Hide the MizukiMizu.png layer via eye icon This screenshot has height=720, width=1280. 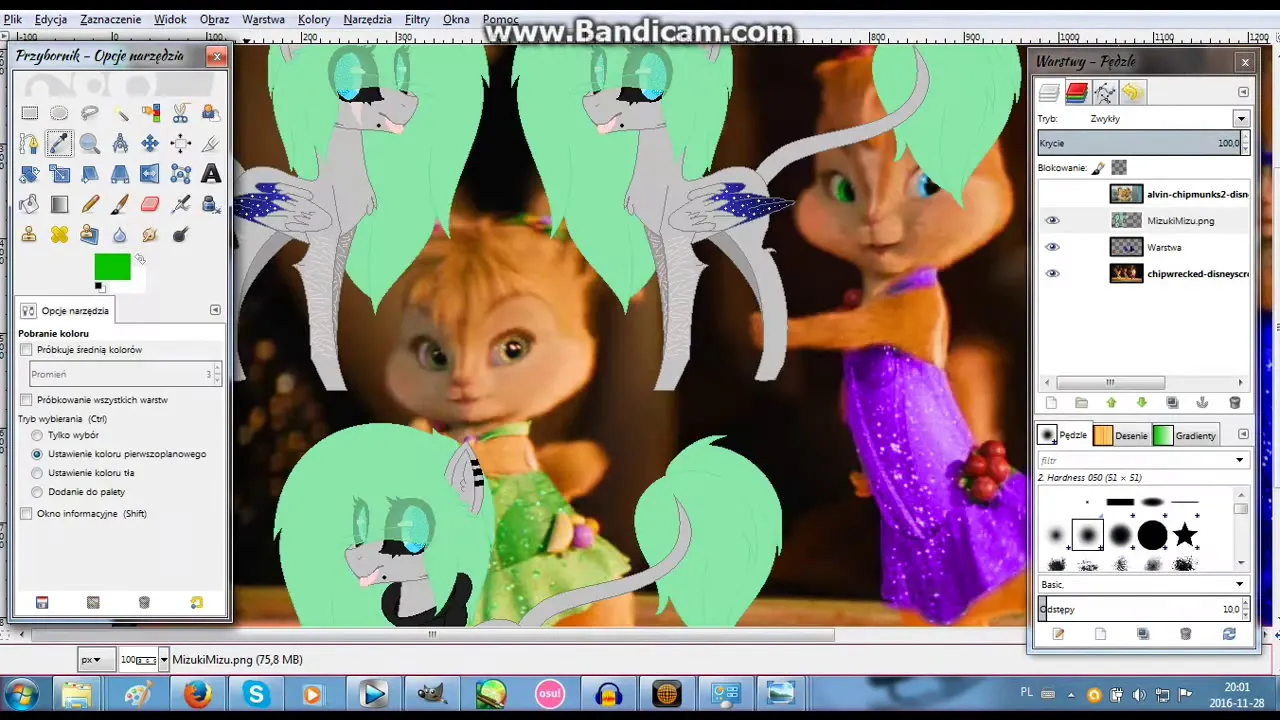pyautogui.click(x=1052, y=221)
